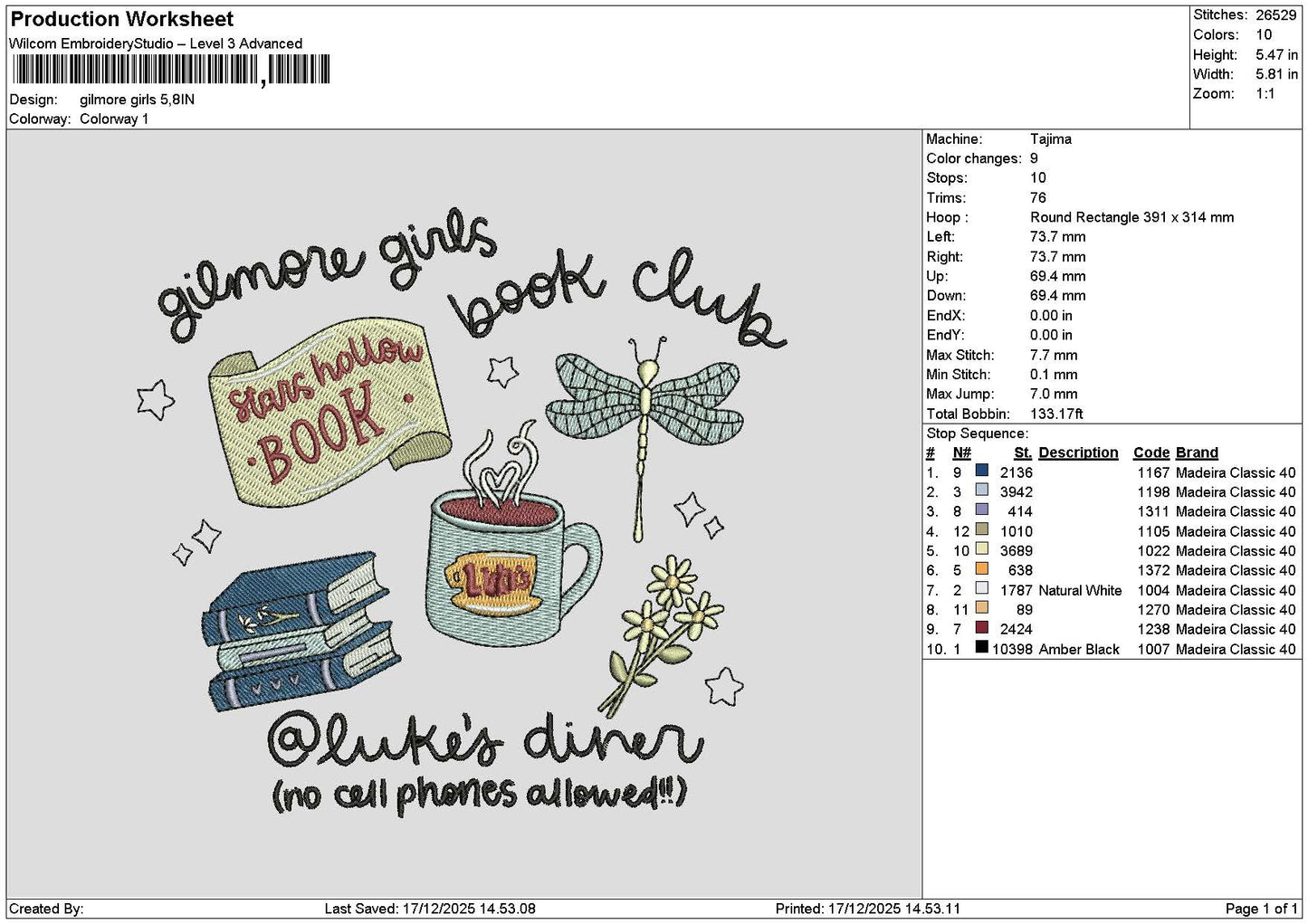Screen dimensions: 1308x924
Task: Click the design name 'gilmore girls 5,8IN'
Action: (x=137, y=100)
